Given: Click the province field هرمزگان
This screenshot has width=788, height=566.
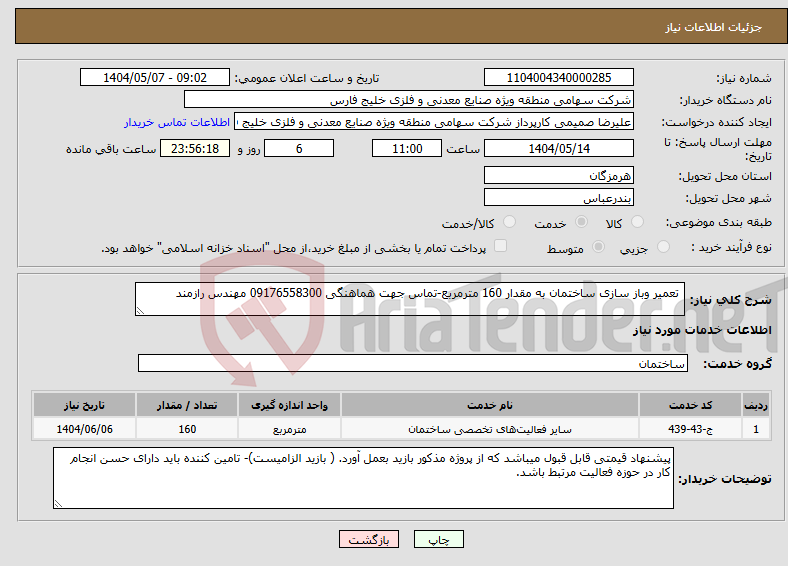Looking at the screenshot, I should point(559,175).
